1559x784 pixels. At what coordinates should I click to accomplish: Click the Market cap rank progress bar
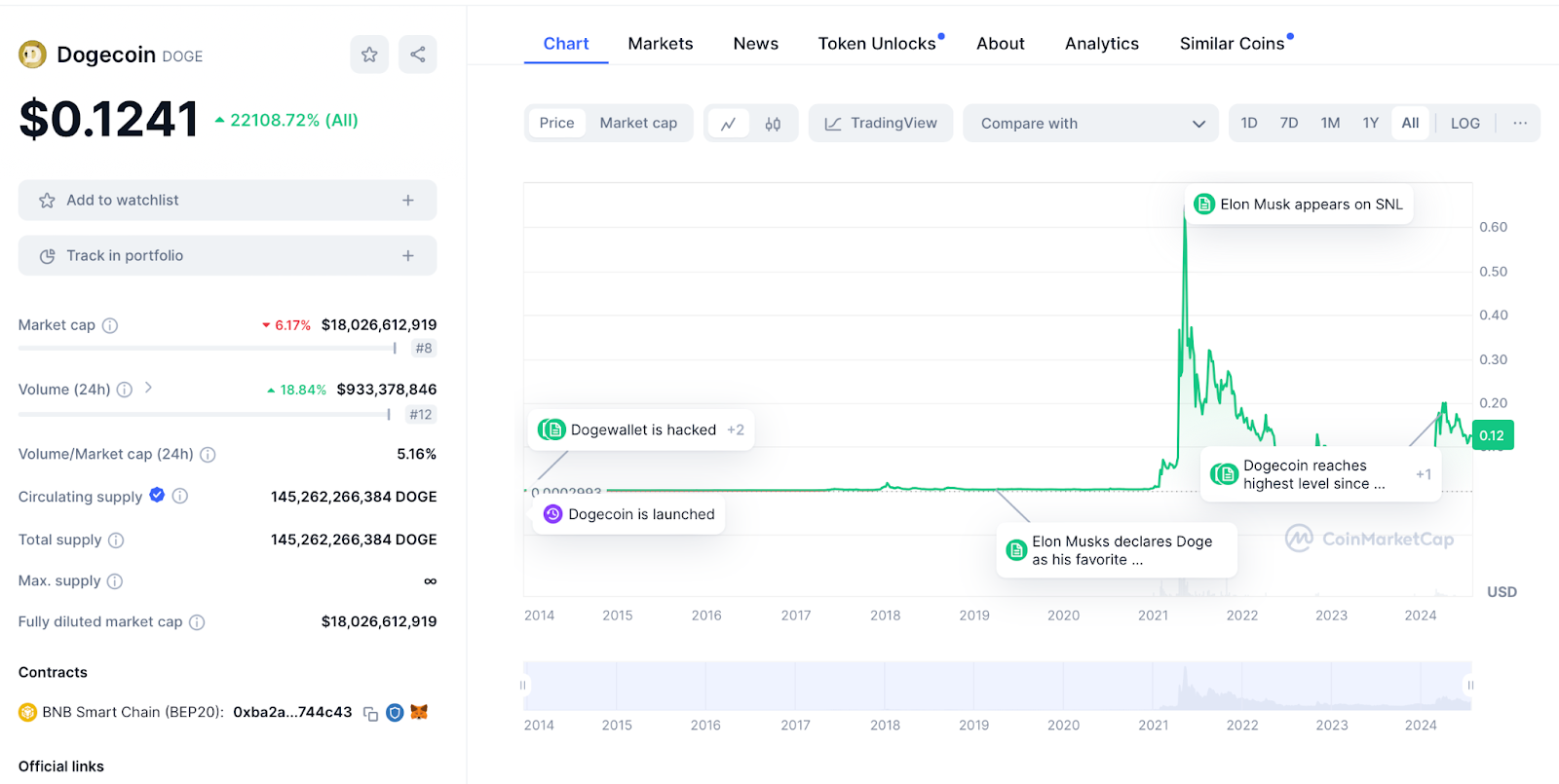pyautogui.click(x=208, y=349)
